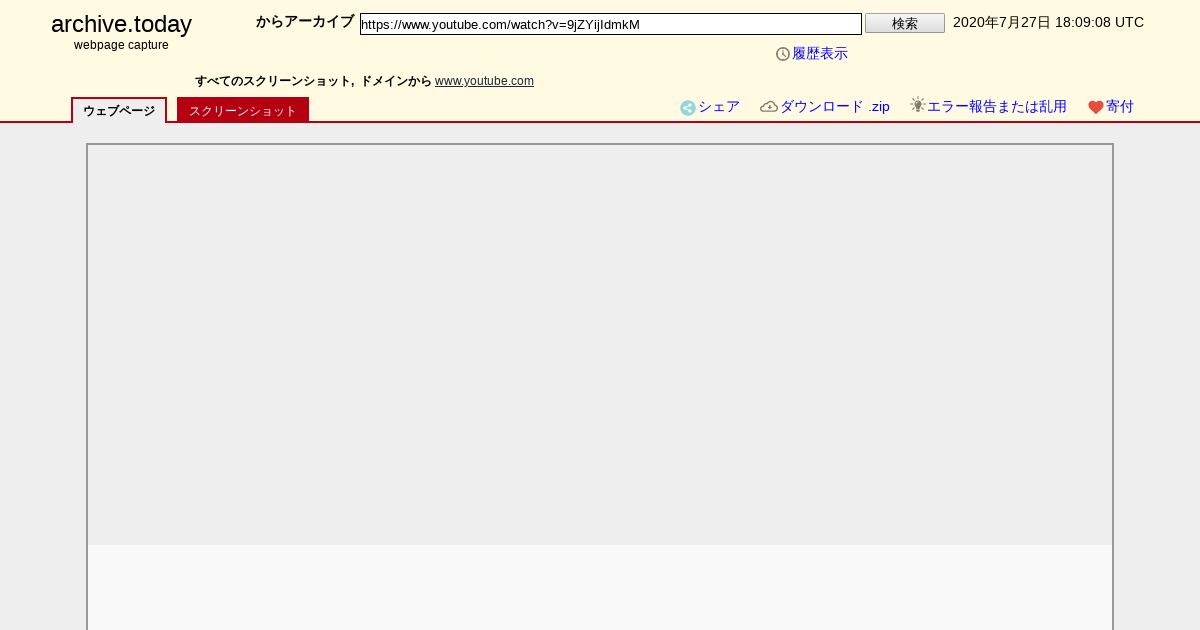Open the 寄付 donation link
The width and height of the screenshot is (1200, 630).
[1120, 107]
